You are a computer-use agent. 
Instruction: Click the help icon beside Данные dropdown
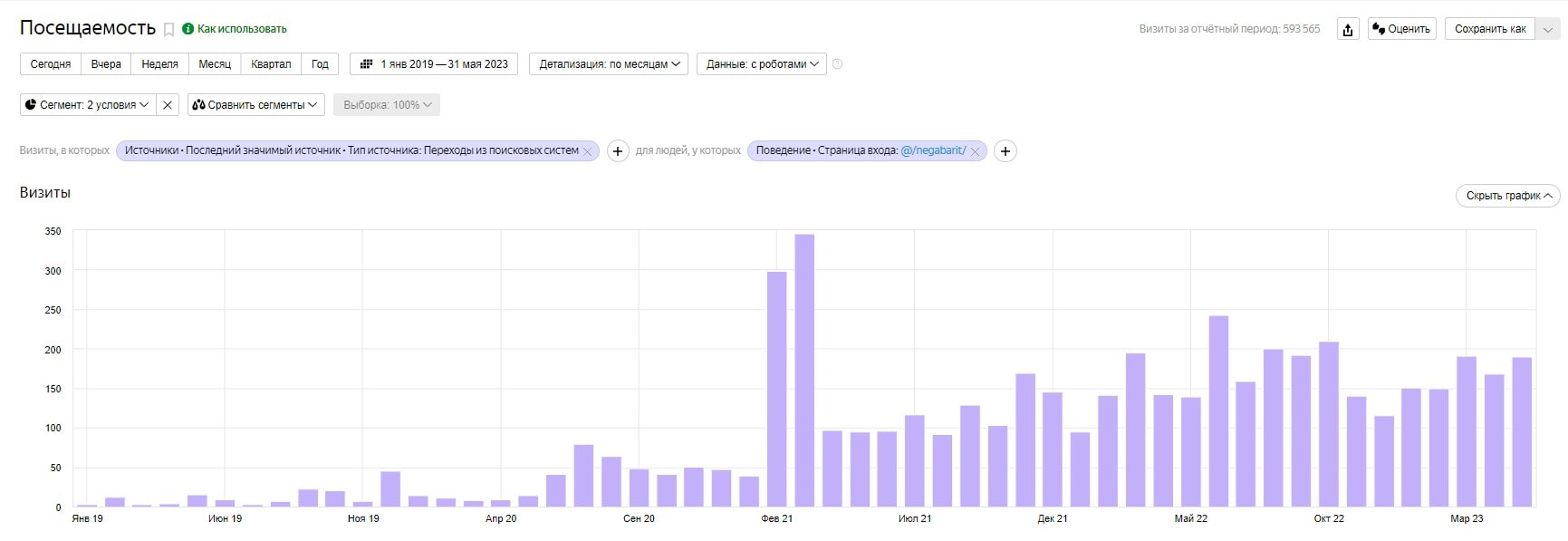[x=837, y=64]
